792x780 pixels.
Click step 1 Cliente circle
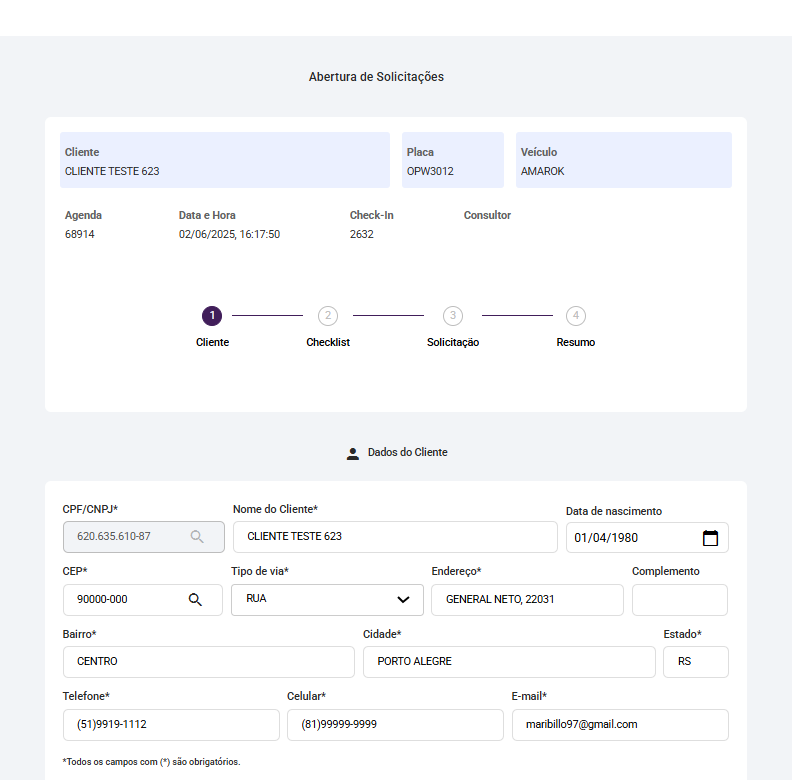(x=212, y=316)
